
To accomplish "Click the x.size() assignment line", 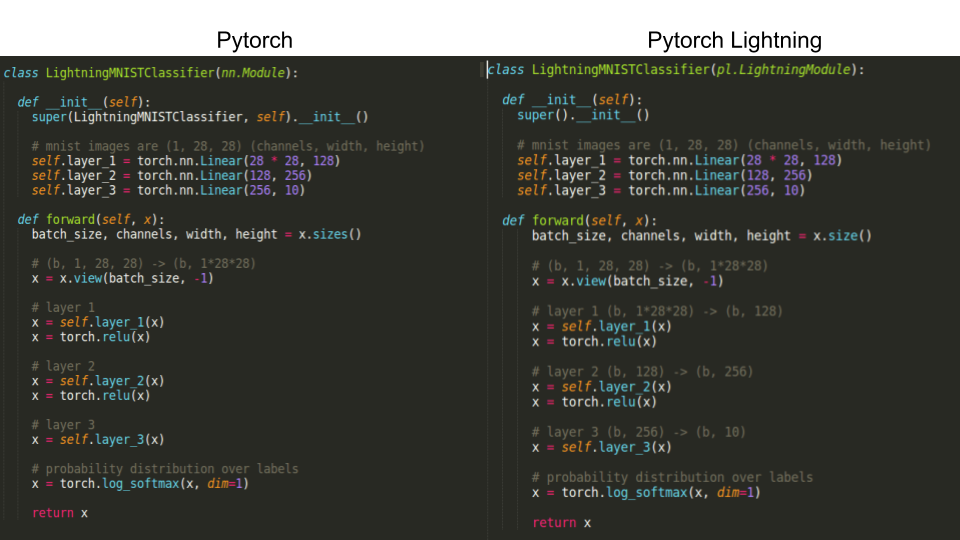I will click(702, 236).
